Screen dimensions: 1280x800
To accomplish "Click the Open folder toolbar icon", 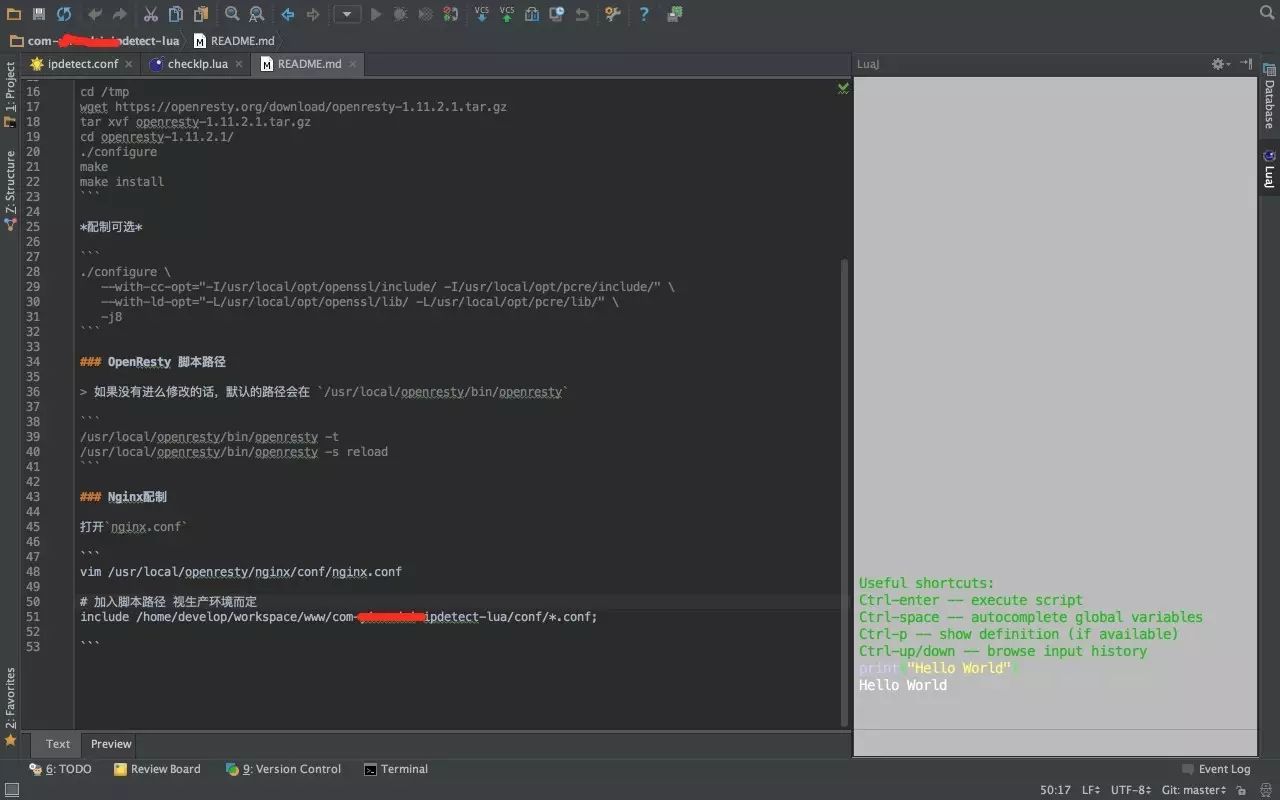I will point(14,14).
